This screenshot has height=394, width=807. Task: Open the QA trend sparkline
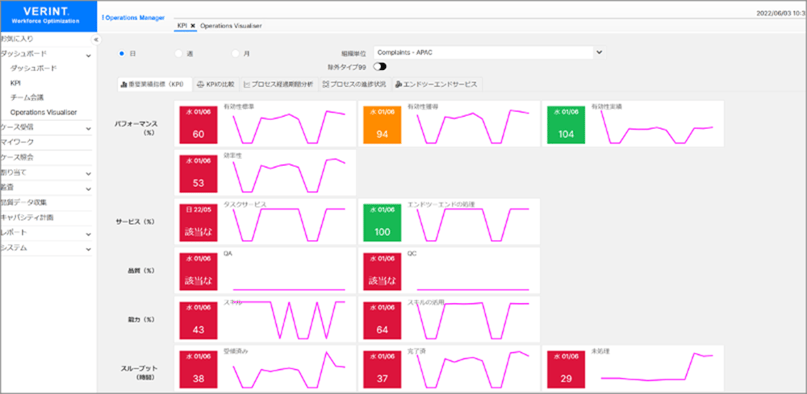coord(289,289)
